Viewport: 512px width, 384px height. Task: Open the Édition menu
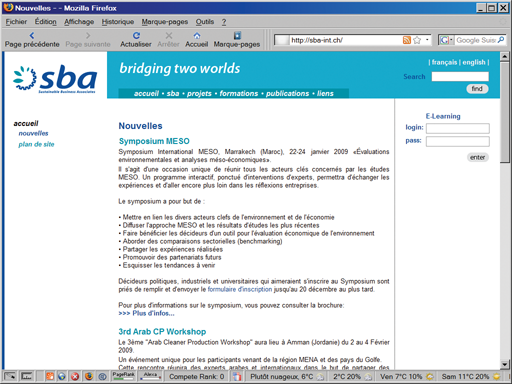pyautogui.click(x=45, y=22)
